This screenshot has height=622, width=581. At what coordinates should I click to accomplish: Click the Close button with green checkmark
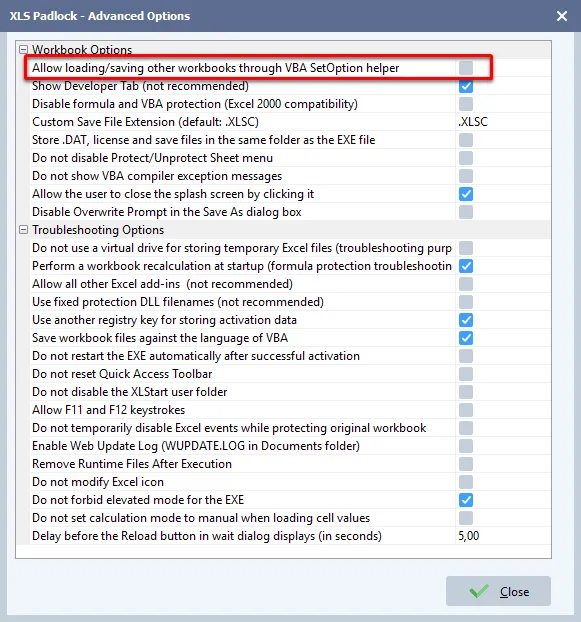[498, 591]
